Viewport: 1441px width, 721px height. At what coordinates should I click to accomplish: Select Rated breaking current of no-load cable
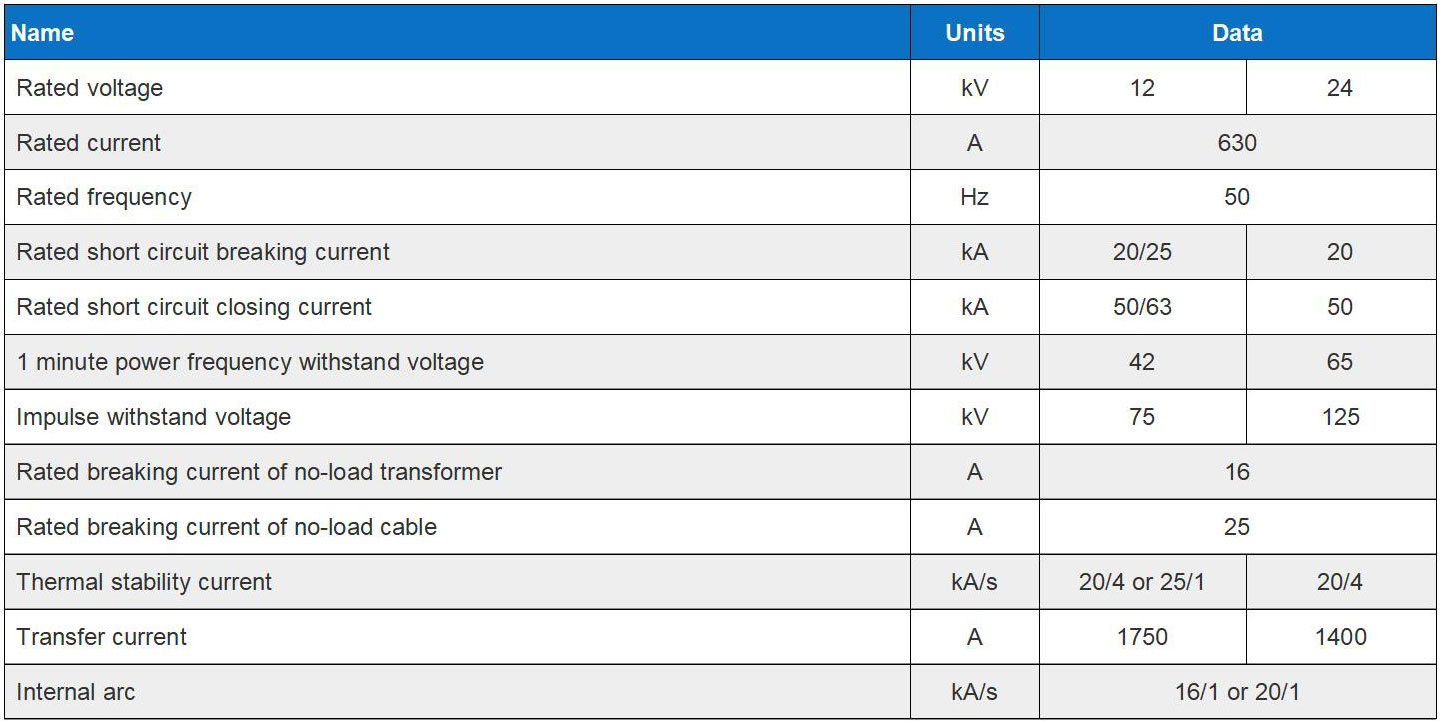(227, 527)
